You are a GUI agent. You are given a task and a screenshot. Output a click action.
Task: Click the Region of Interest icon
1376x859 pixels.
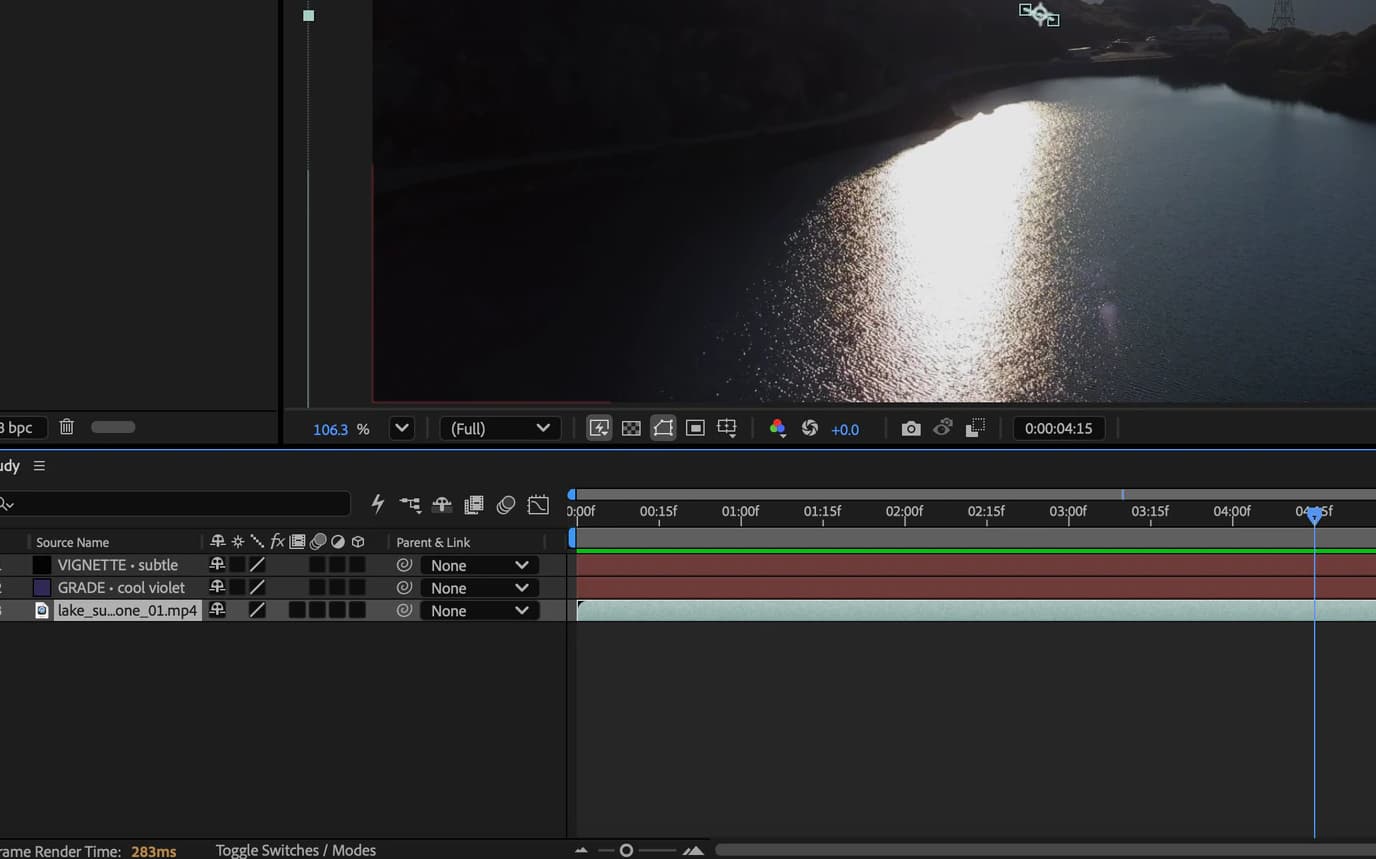pyautogui.click(x=695, y=428)
